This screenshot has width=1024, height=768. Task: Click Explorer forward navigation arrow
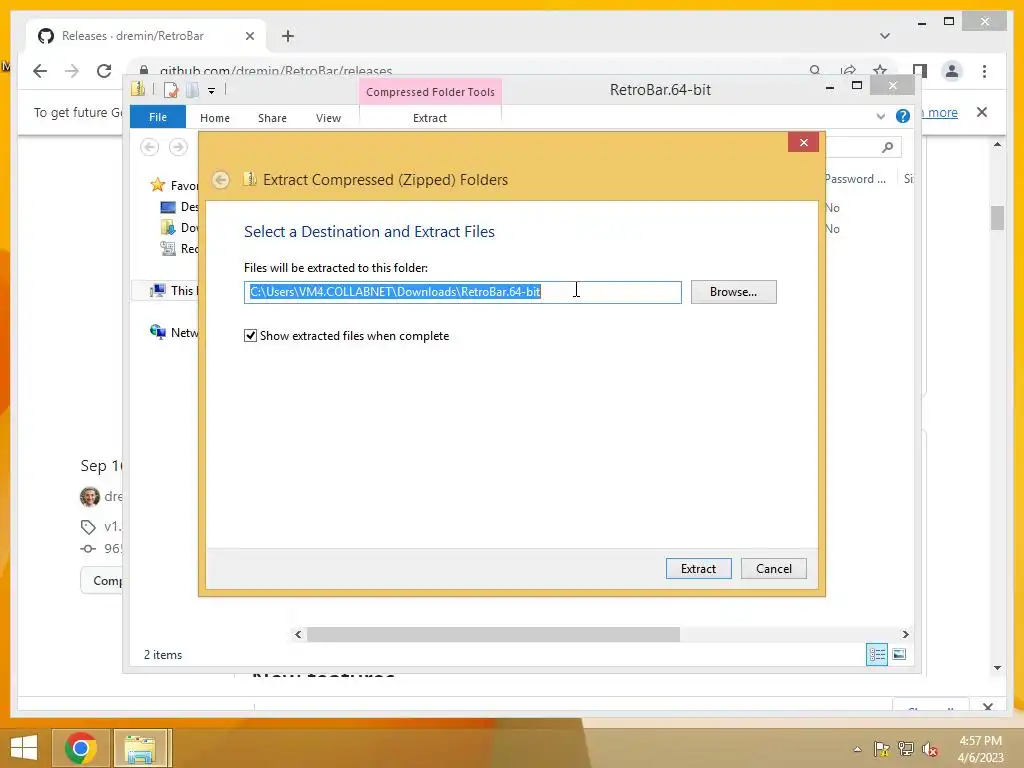pos(178,147)
